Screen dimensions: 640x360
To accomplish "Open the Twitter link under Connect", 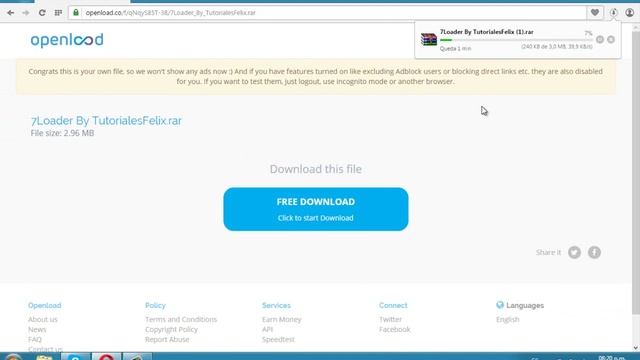I will (x=390, y=319).
